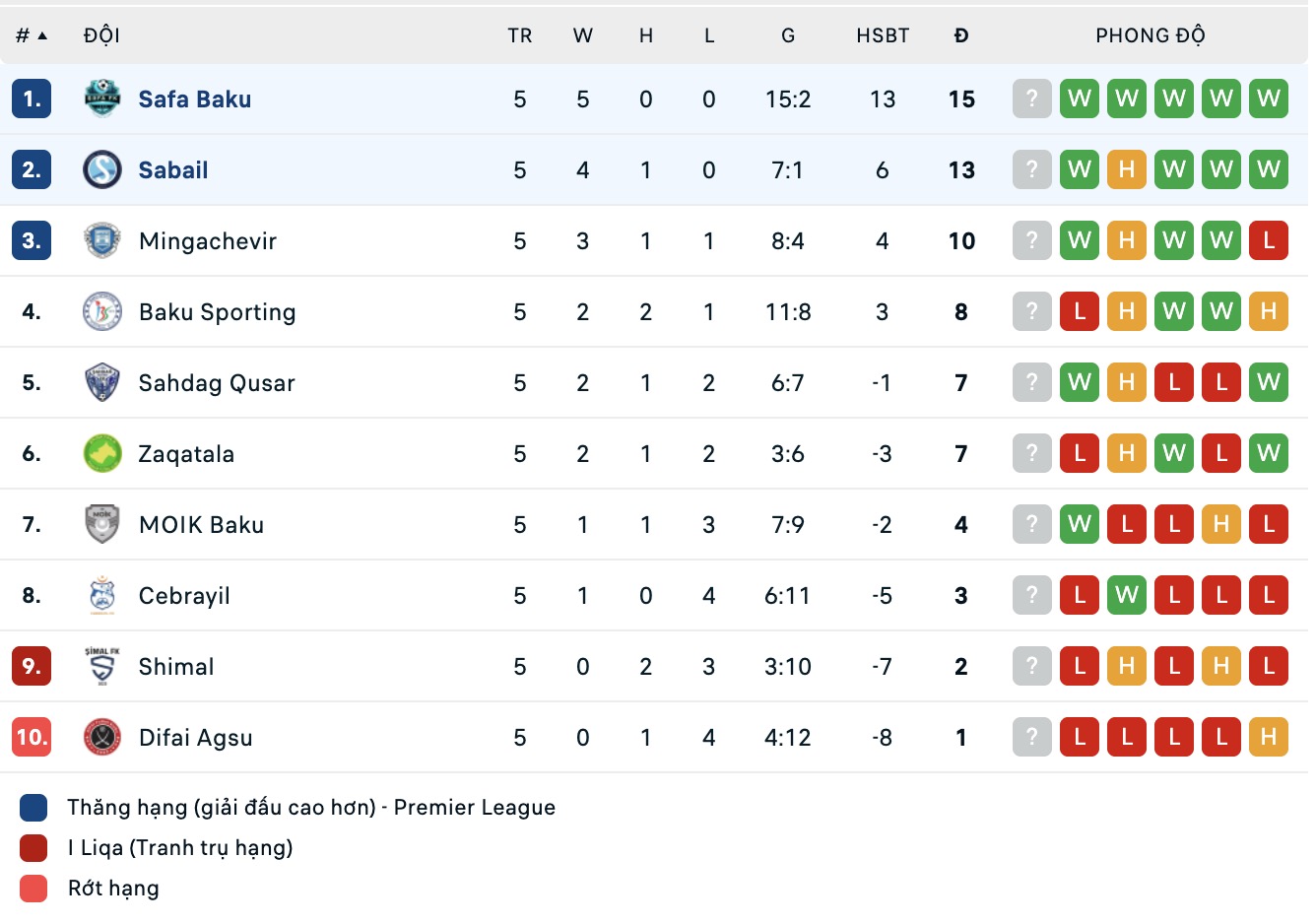
Task: Click the dark blue promotion legend swatch
Action: 33,807
